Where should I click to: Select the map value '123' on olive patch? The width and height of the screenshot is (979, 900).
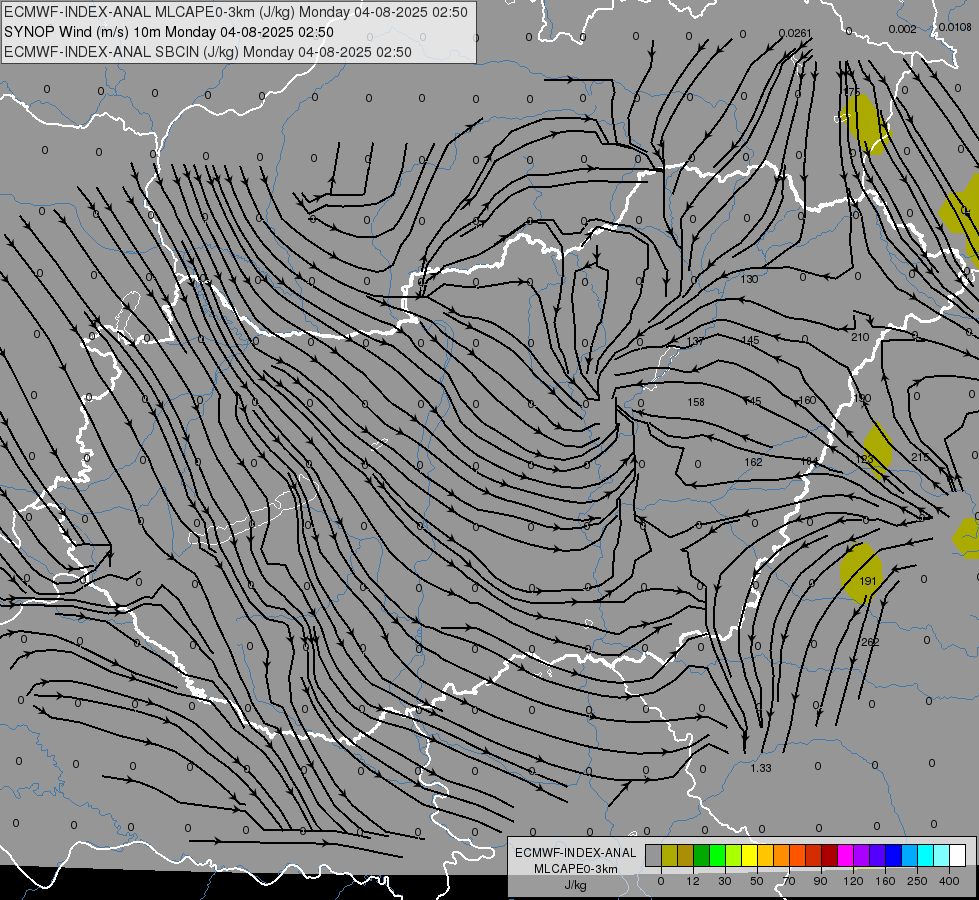click(865, 459)
